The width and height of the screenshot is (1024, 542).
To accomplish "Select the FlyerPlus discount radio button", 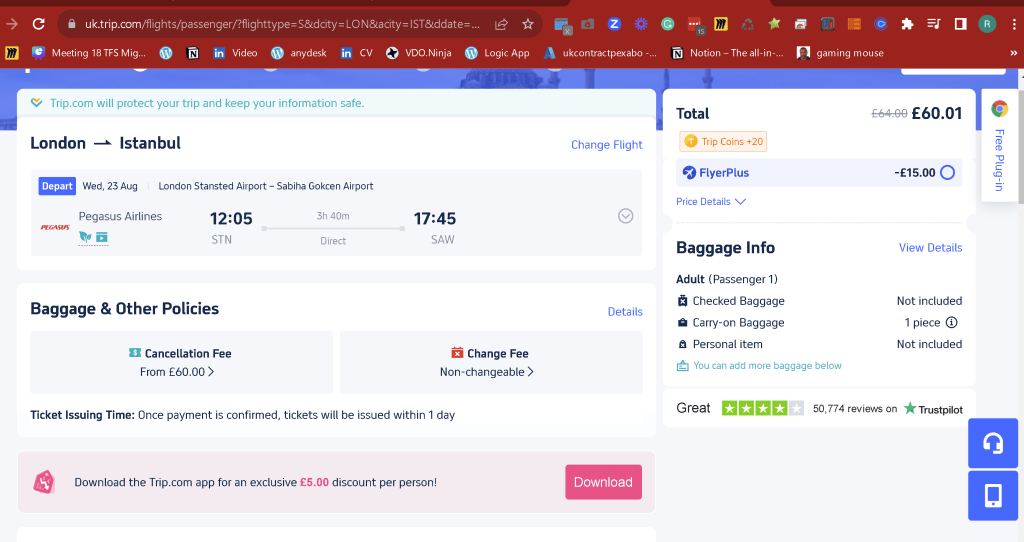I will click(x=947, y=172).
